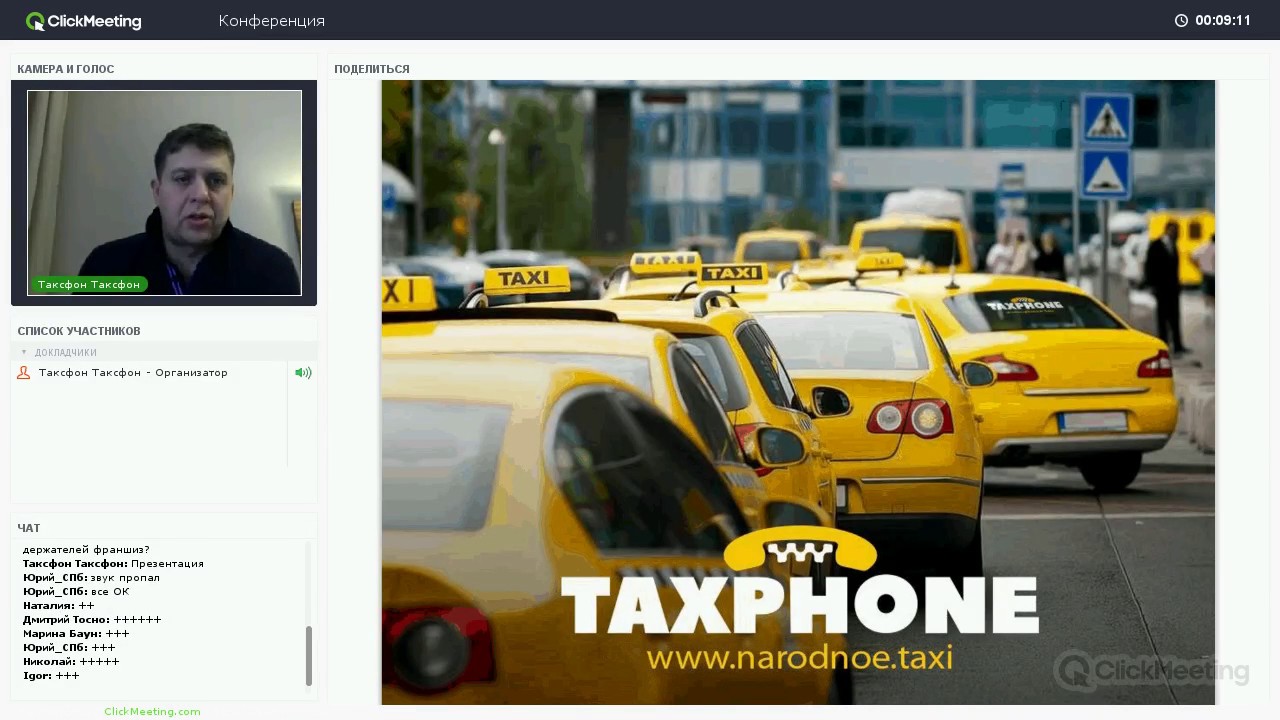Click chat message from Дмитрий Тосно
Viewport: 1280px width, 720px height.
point(92,620)
